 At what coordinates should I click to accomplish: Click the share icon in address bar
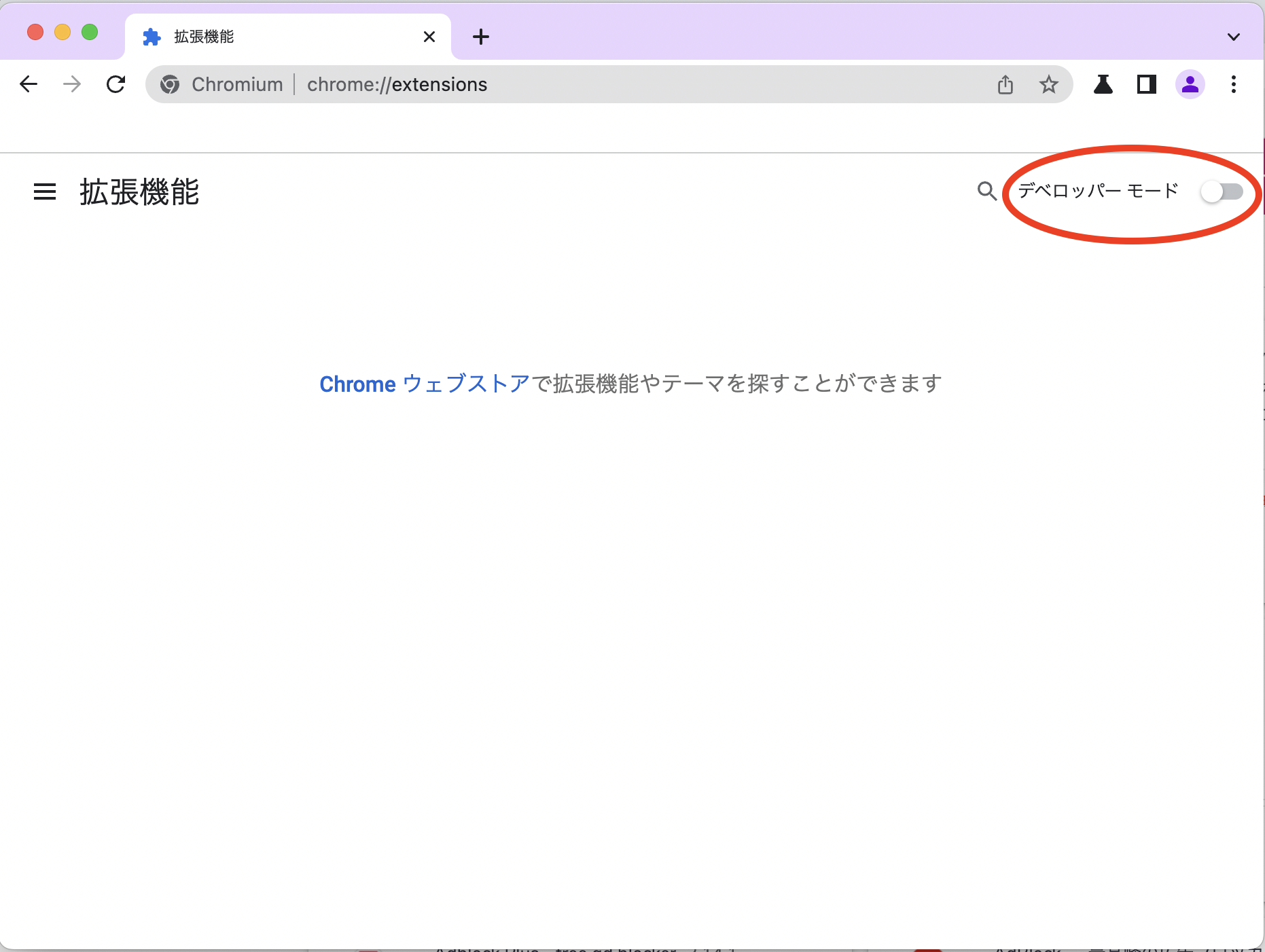pyautogui.click(x=1005, y=84)
